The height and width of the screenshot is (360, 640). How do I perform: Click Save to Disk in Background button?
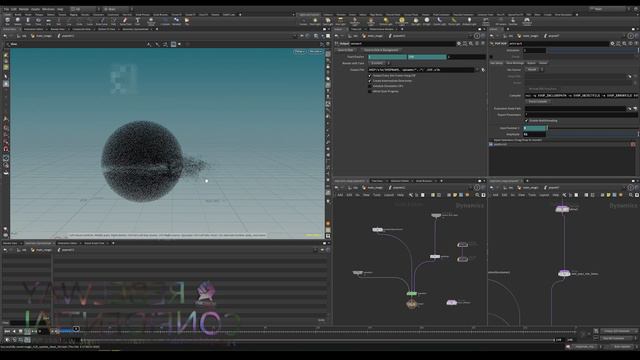[x=381, y=50]
